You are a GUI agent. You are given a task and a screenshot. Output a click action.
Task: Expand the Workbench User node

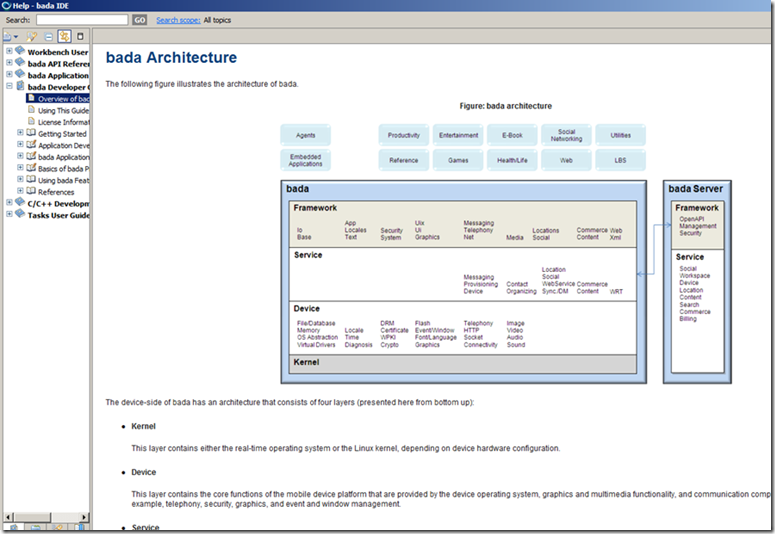[x=9, y=51]
